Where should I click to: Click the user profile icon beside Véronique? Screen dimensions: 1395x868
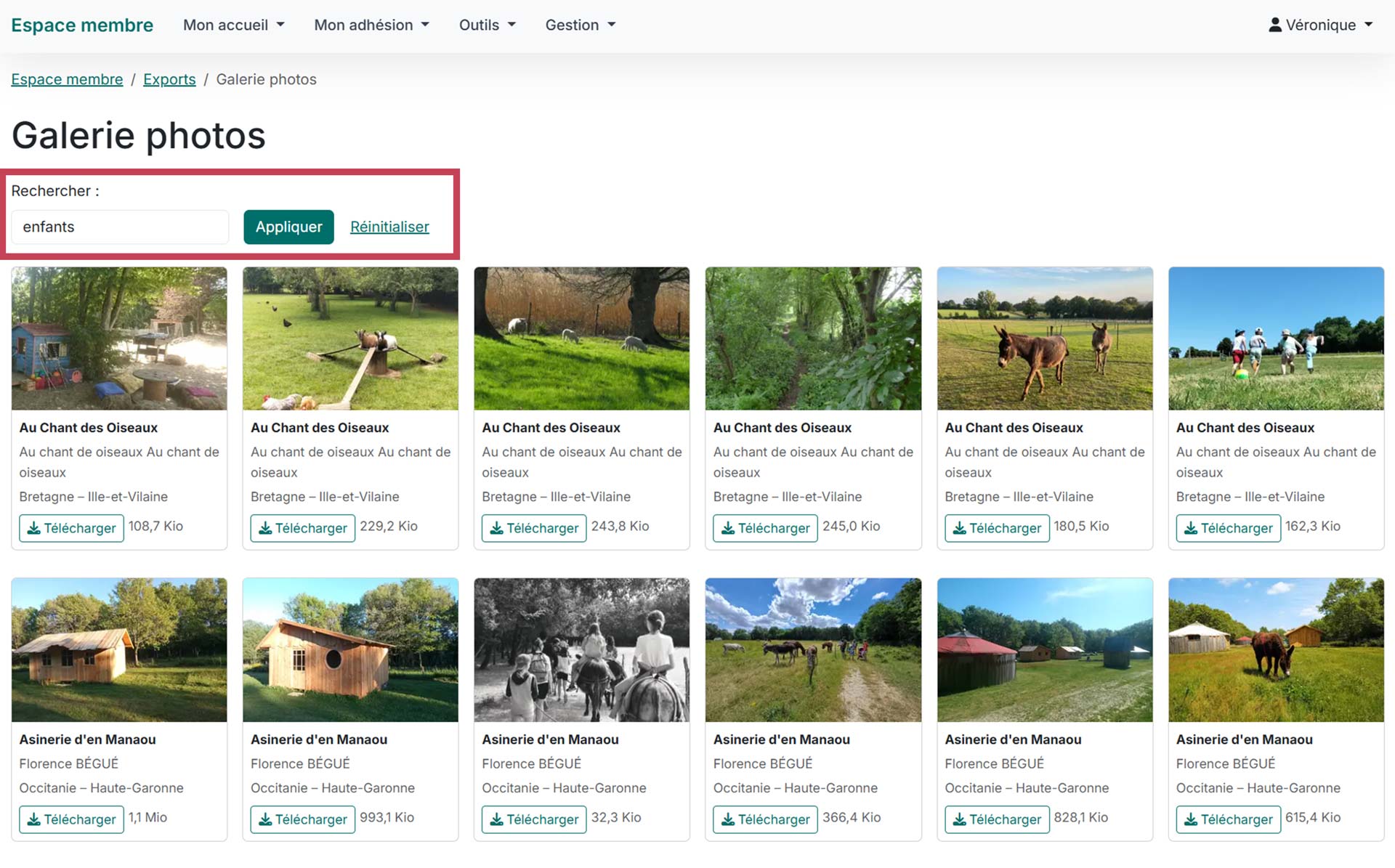1274,25
